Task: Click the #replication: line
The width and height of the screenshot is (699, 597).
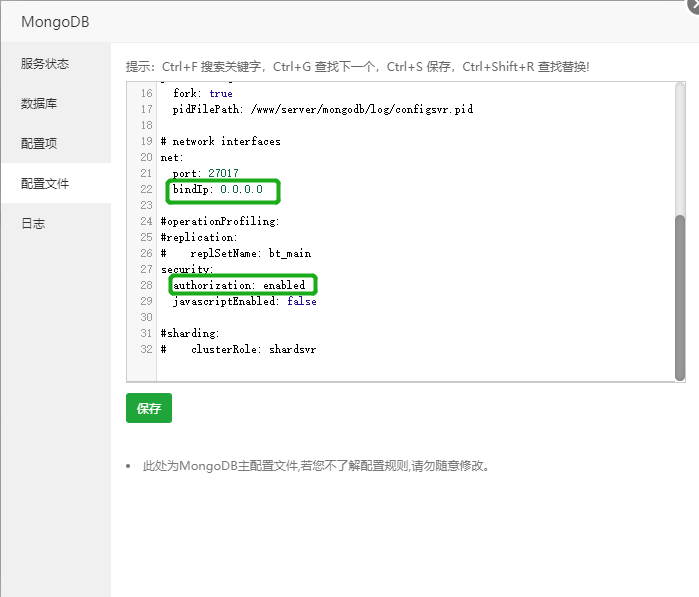Action: pyautogui.click(x=199, y=237)
